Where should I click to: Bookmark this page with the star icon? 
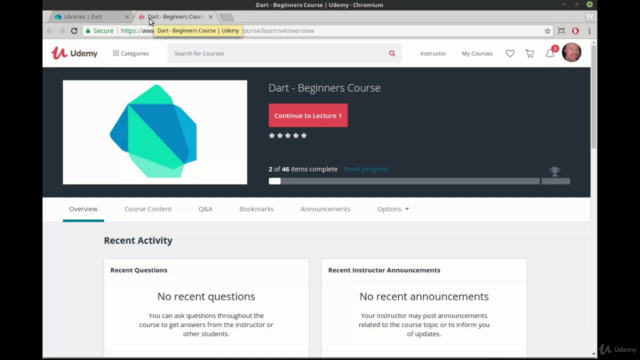click(547, 31)
